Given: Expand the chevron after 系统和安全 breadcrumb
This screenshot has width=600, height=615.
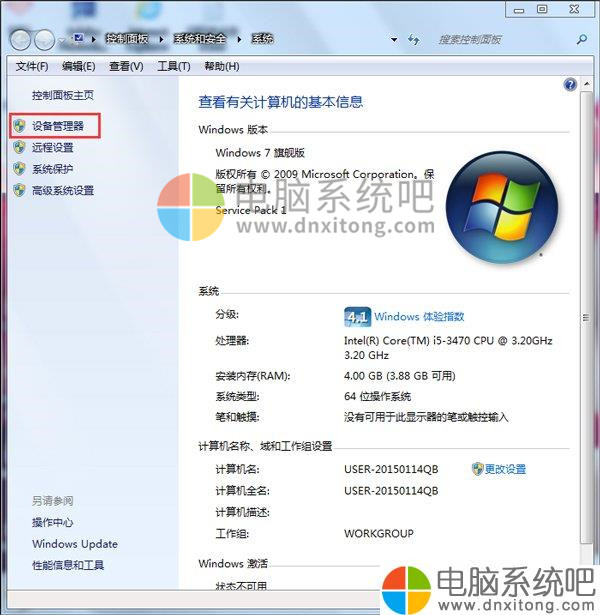Looking at the screenshot, I should tap(239, 39).
